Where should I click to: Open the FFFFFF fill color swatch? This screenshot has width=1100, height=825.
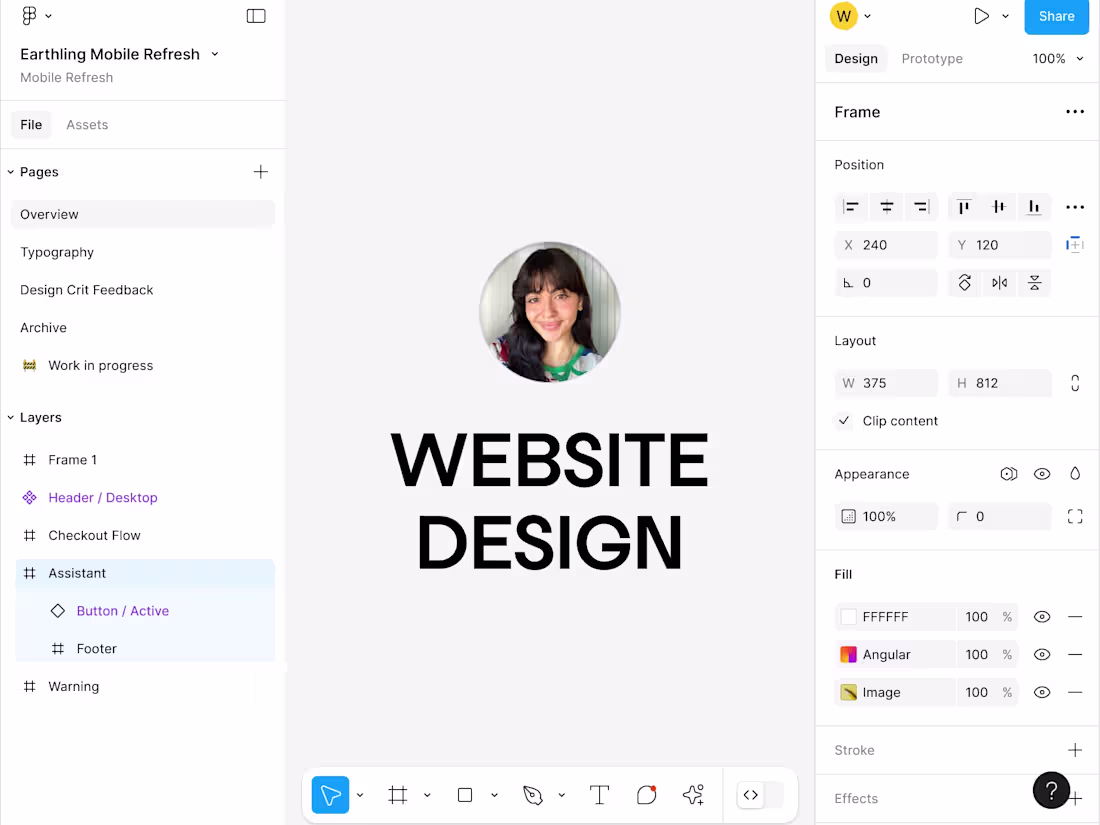[x=848, y=617]
